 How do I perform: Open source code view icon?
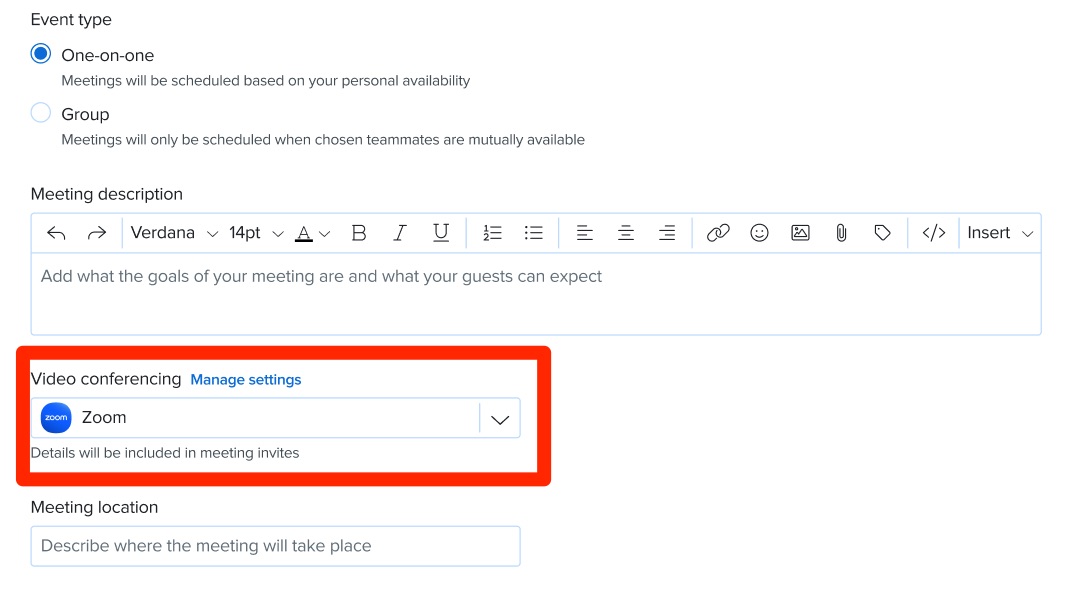934,233
